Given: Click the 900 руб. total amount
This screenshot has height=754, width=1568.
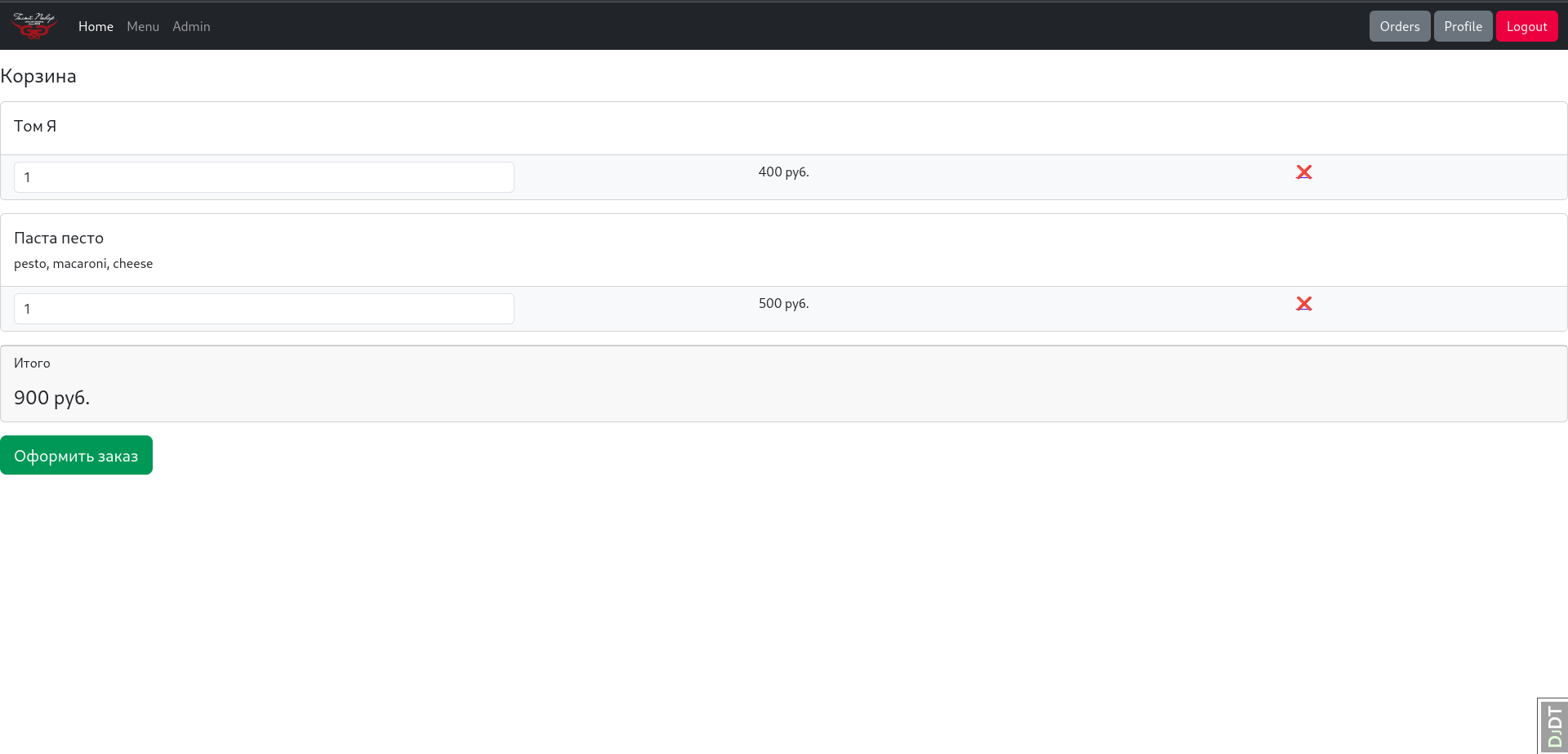Looking at the screenshot, I should click(x=51, y=398).
